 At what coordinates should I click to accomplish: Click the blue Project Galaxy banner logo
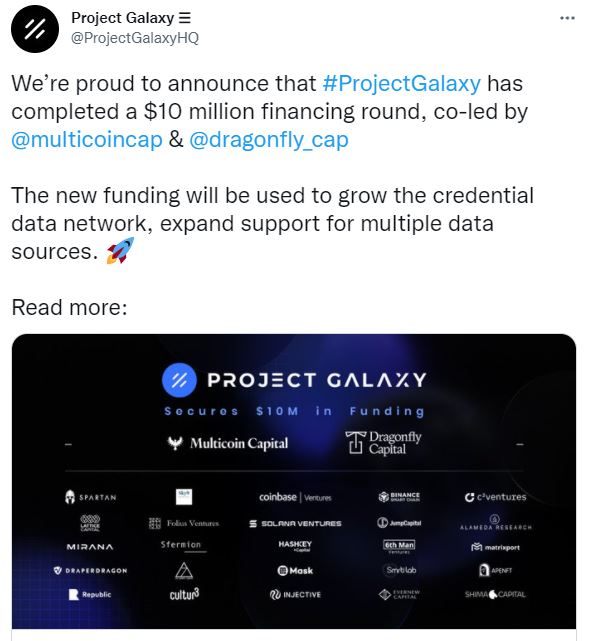(x=179, y=380)
